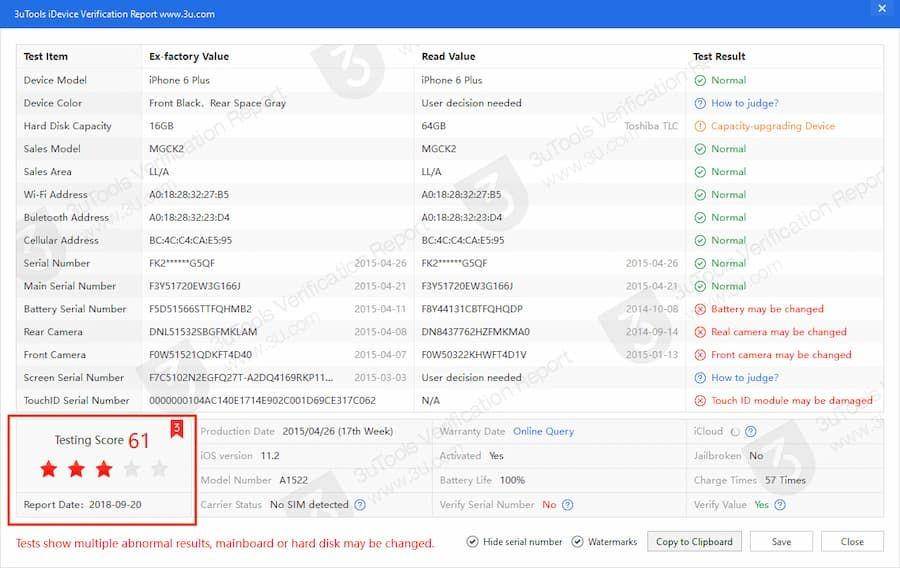Screen dimensions: 900x568
Task: Click the No SIM detected status text
Action: click(309, 505)
